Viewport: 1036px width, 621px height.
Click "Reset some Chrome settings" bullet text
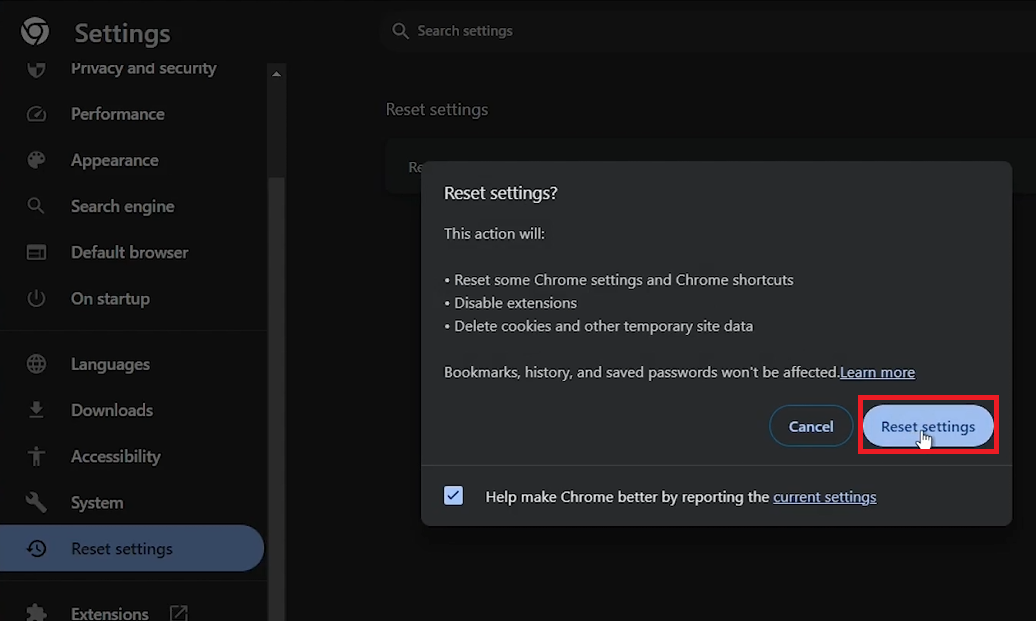(x=624, y=280)
